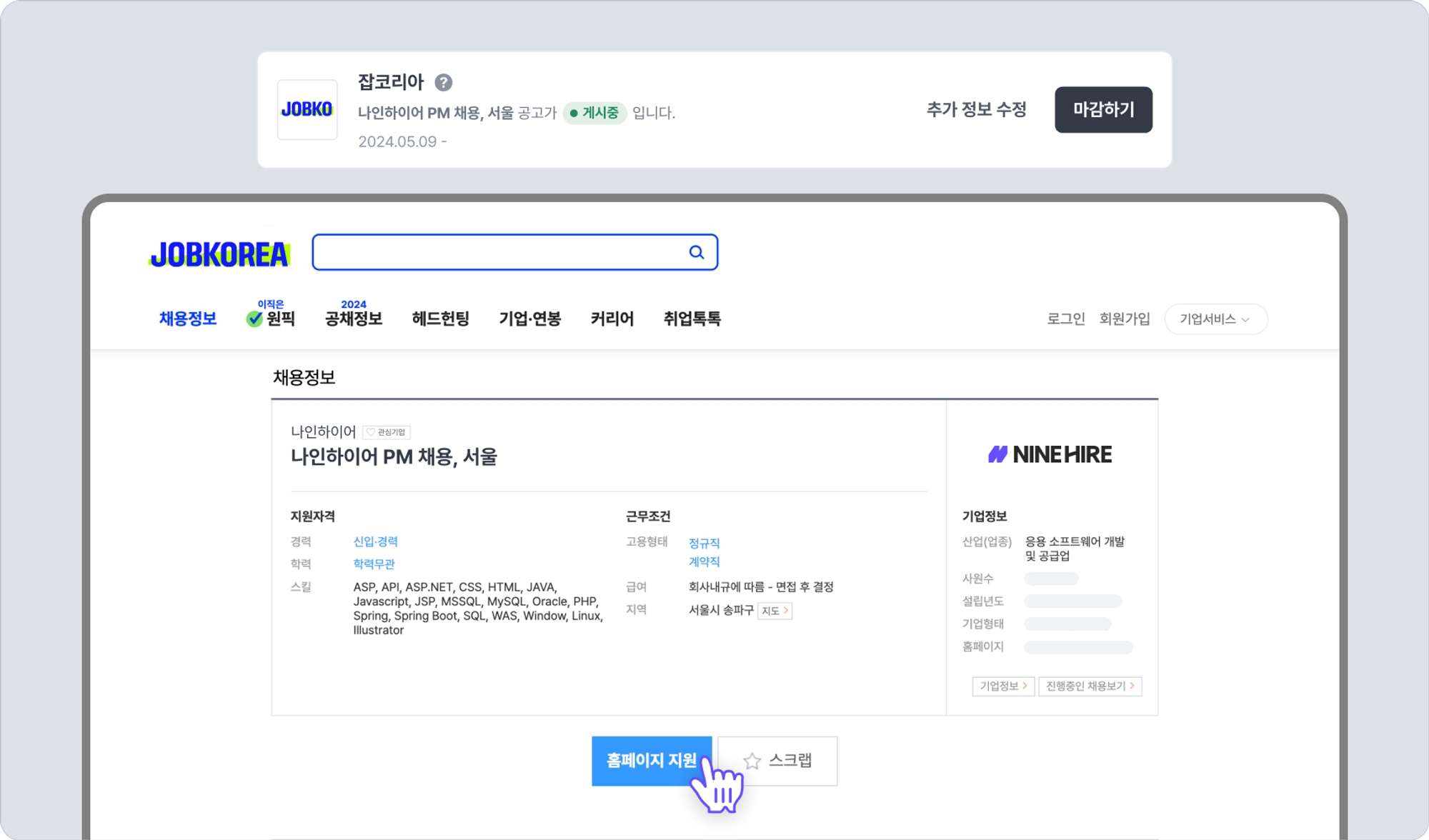Open the 취업톡톡 menu

692,319
